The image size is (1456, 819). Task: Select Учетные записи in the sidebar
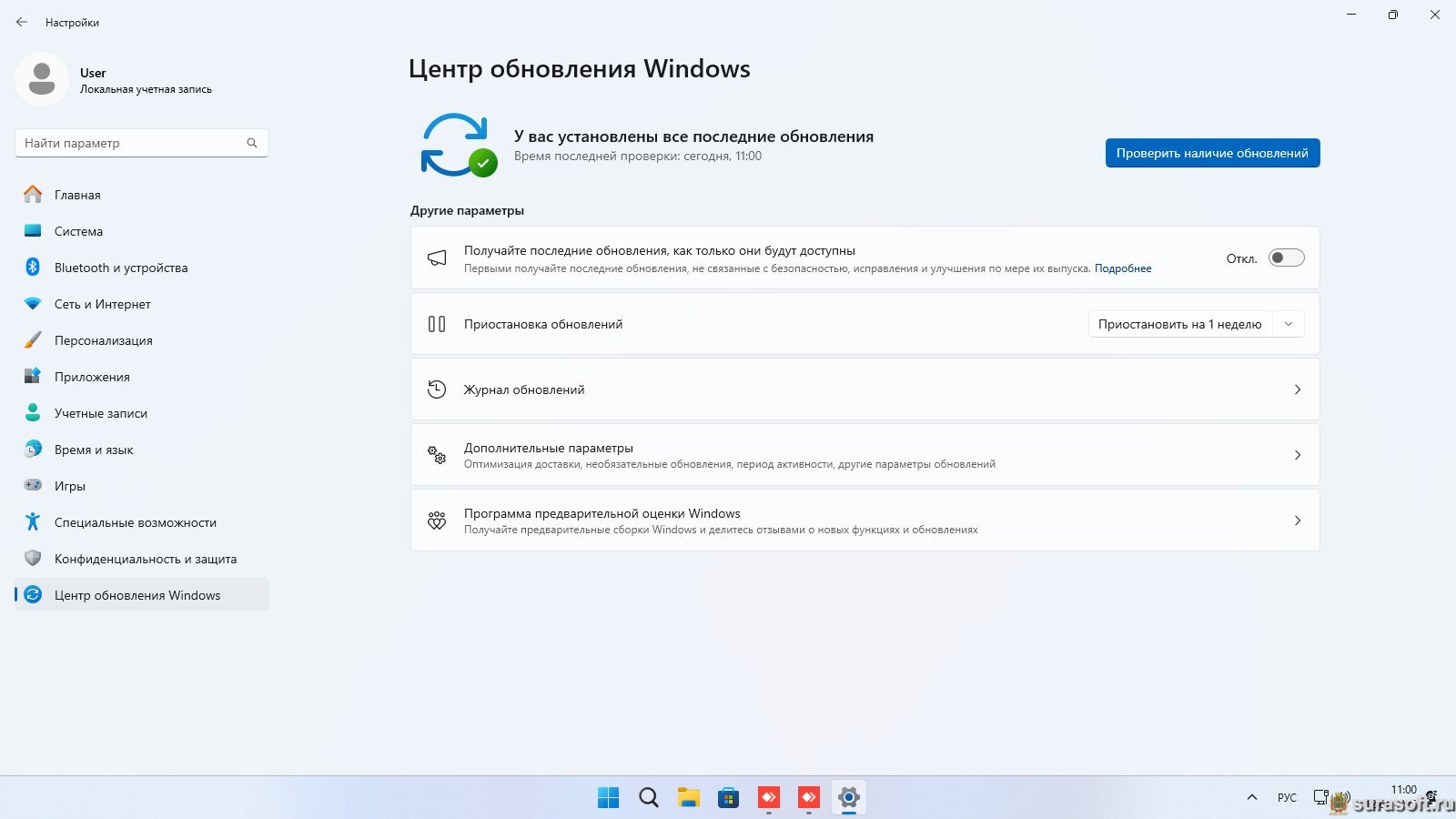click(x=142, y=413)
